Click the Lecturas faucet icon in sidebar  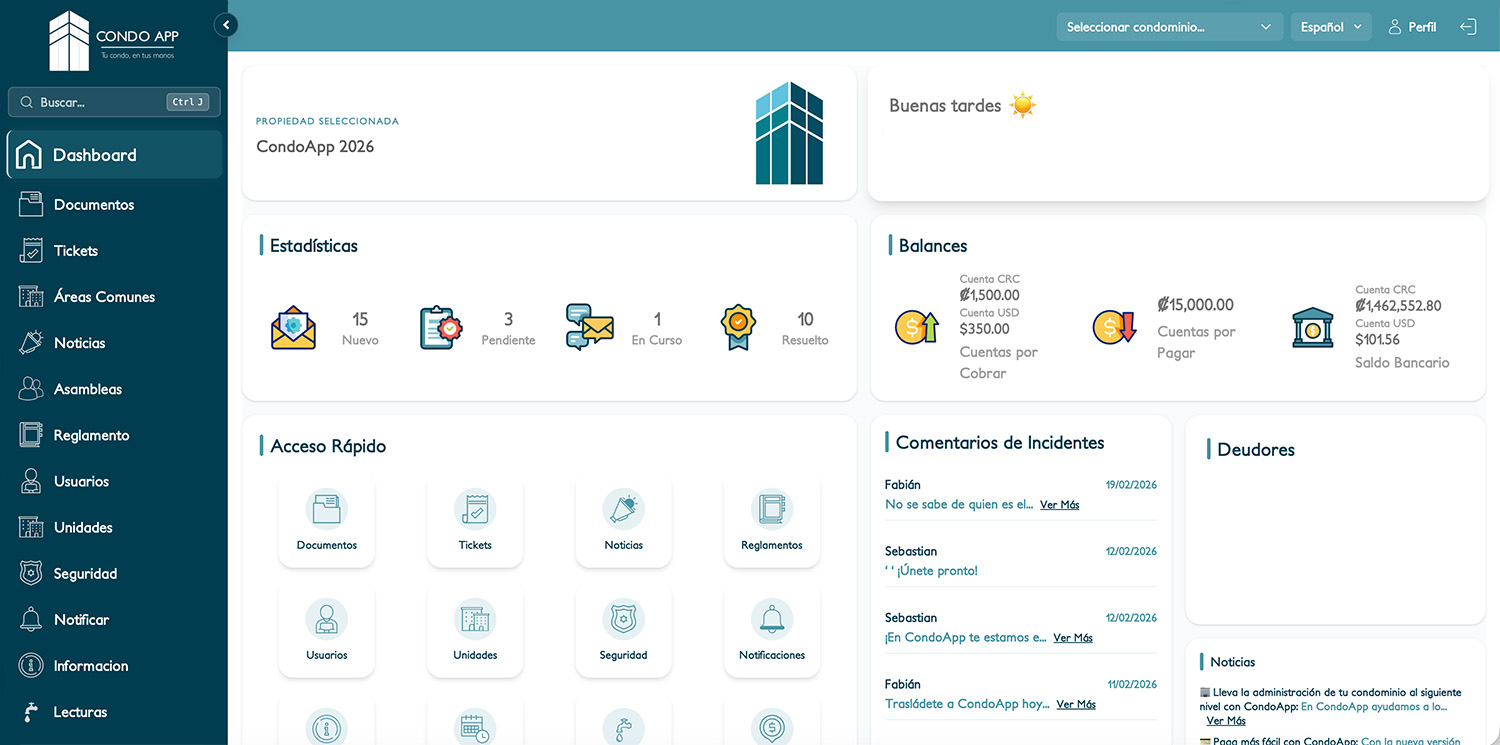pos(31,712)
